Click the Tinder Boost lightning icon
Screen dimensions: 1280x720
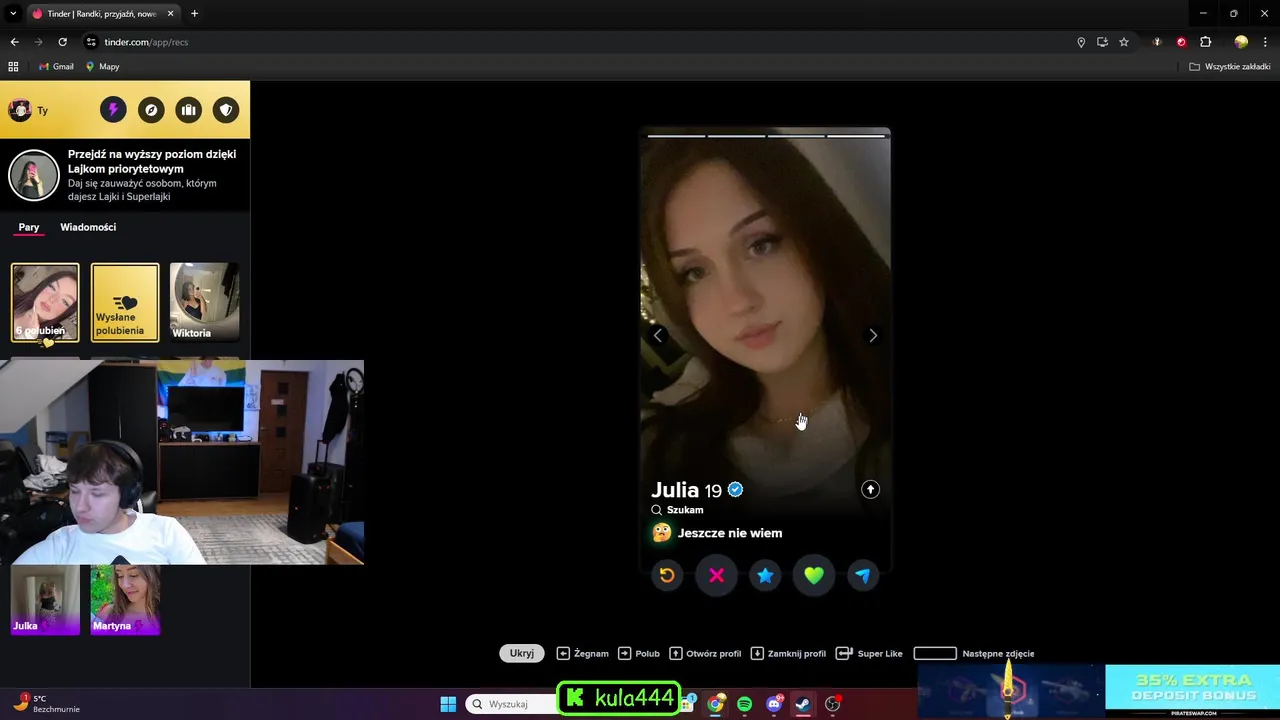click(x=113, y=110)
